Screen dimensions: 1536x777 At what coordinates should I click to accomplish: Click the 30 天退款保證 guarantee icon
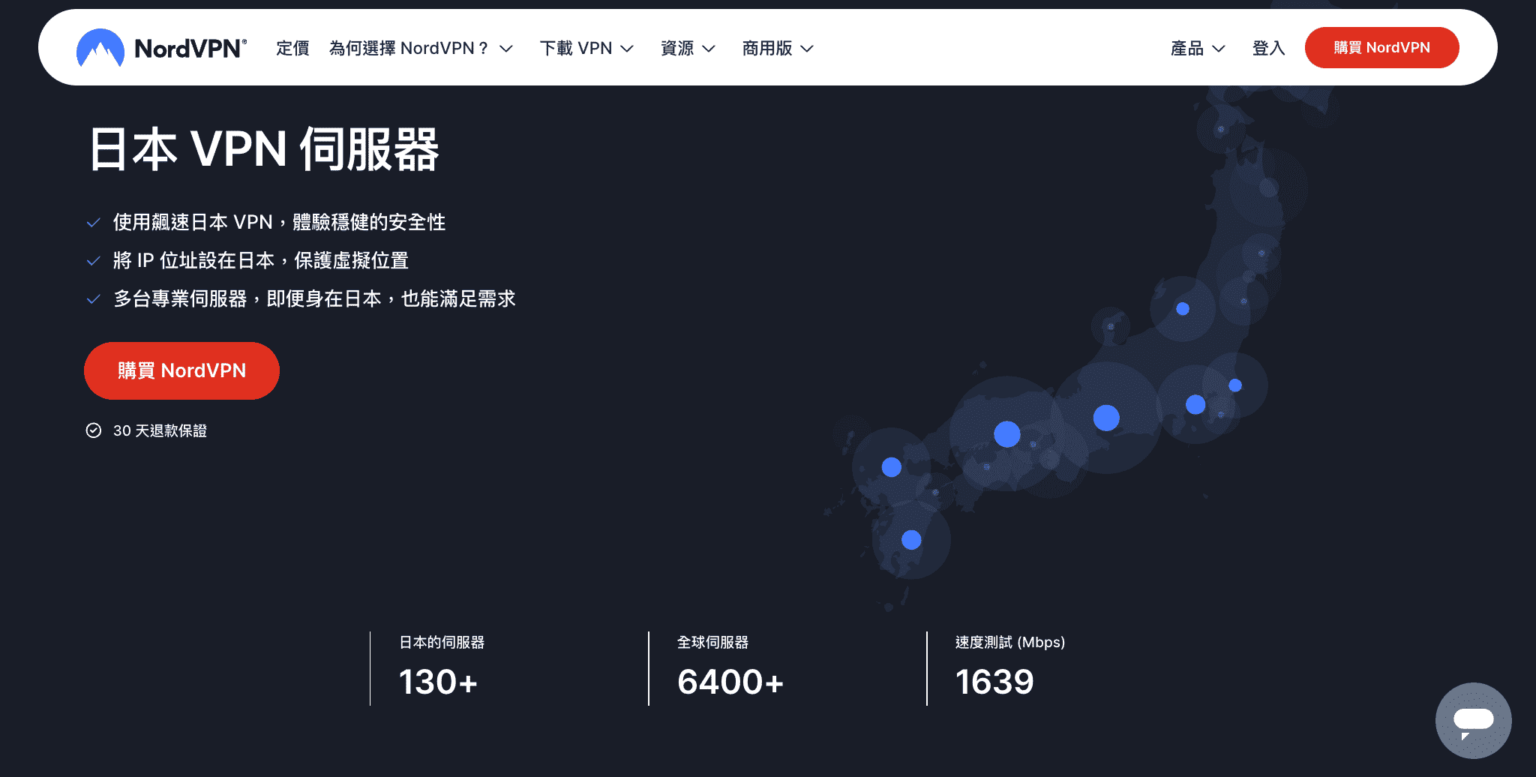click(94, 430)
